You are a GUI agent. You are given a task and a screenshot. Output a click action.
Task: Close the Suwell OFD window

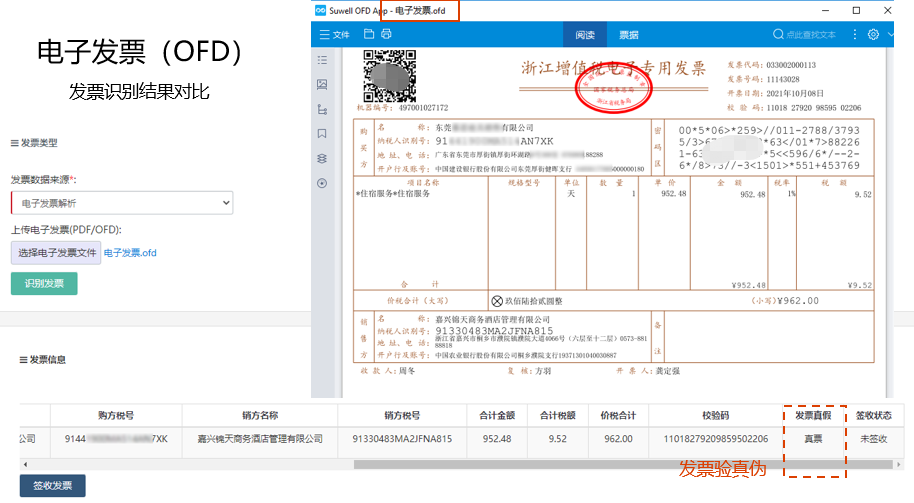[x=888, y=10]
